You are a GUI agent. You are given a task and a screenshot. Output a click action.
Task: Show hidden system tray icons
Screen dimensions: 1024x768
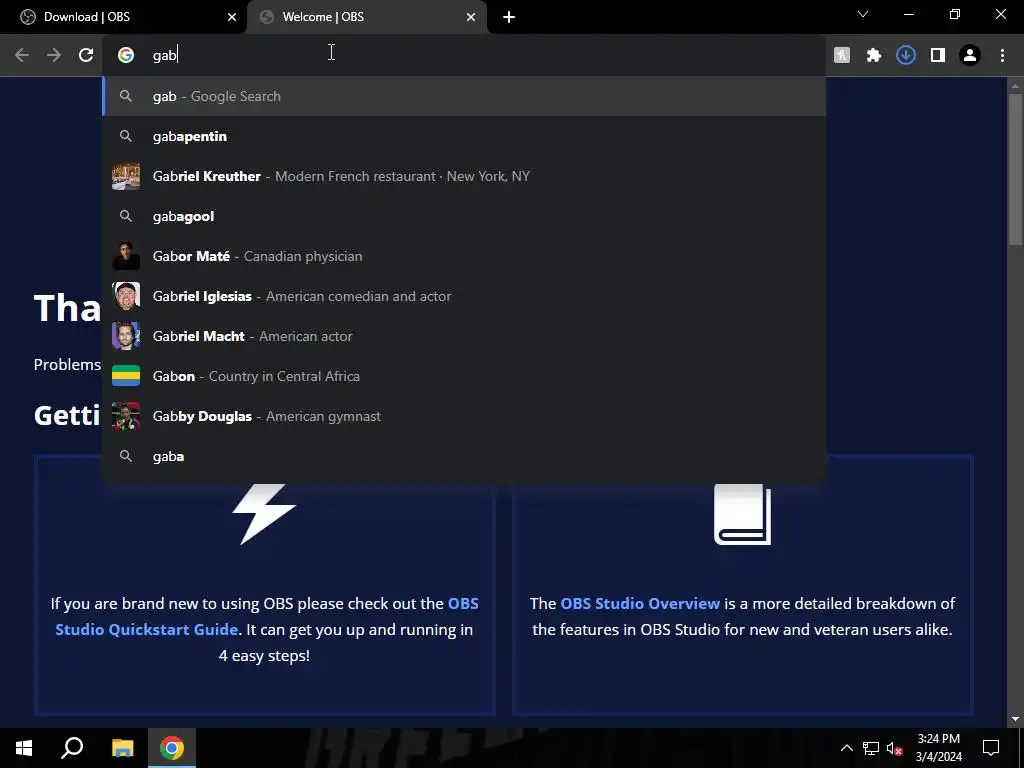click(x=846, y=748)
